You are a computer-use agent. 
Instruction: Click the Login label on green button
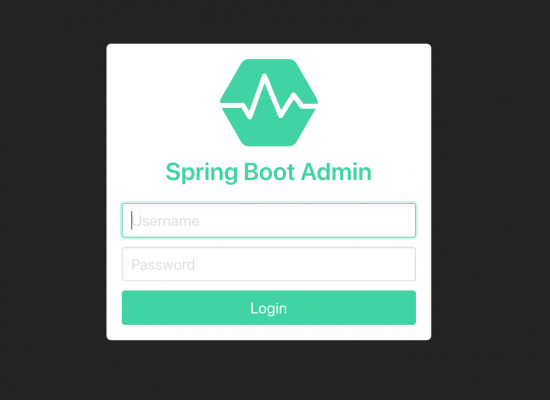coord(269,308)
